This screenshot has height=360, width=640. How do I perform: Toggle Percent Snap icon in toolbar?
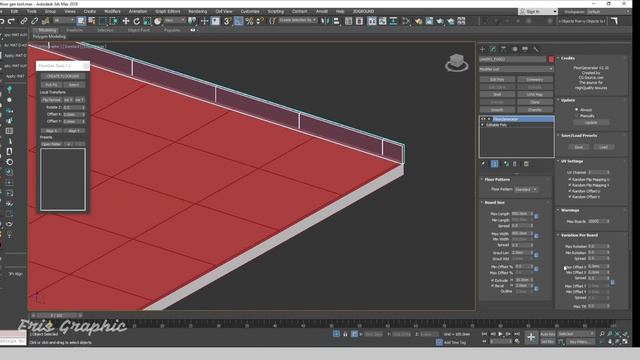click(249, 21)
